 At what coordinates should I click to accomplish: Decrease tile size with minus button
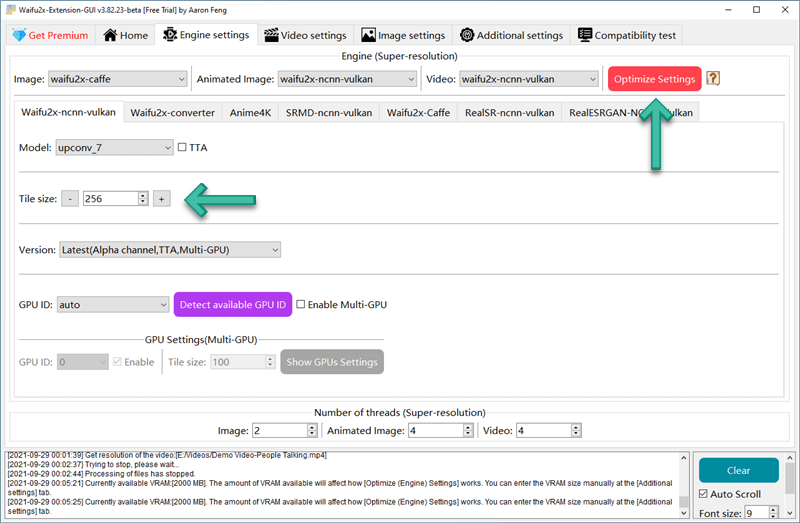pyautogui.click(x=70, y=199)
